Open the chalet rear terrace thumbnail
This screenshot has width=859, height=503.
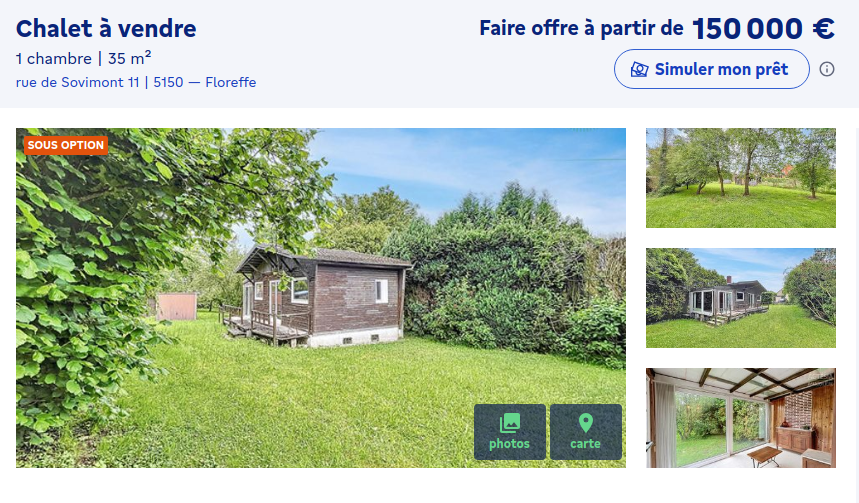(x=741, y=298)
